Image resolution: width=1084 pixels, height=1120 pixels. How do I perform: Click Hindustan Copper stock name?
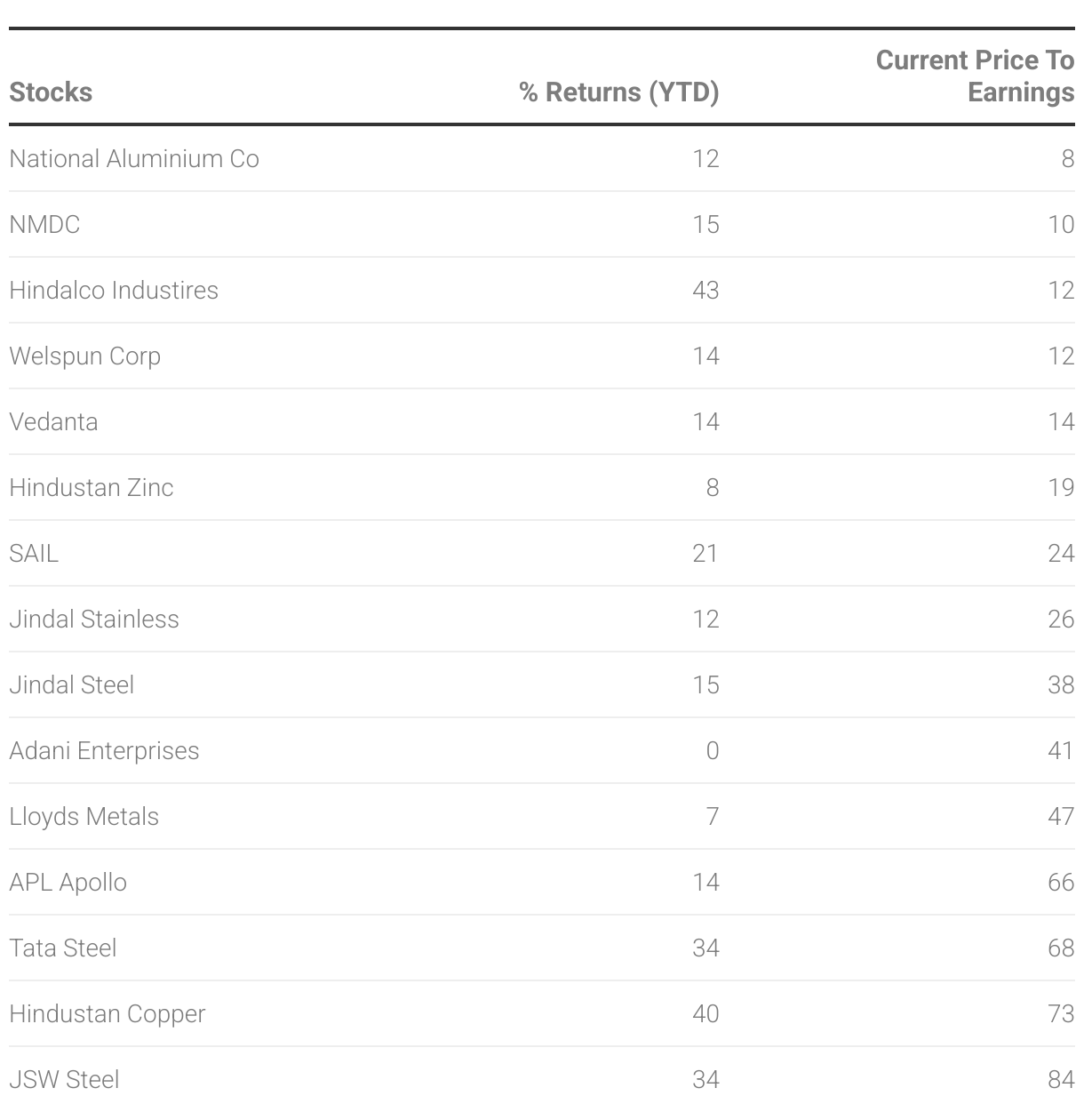[108, 1014]
